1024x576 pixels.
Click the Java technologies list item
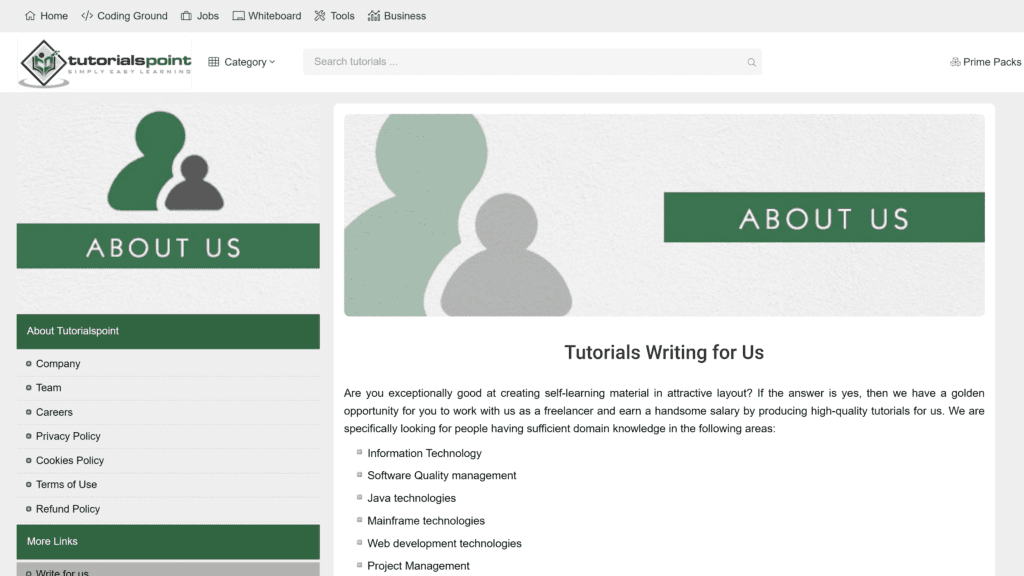[411, 498]
